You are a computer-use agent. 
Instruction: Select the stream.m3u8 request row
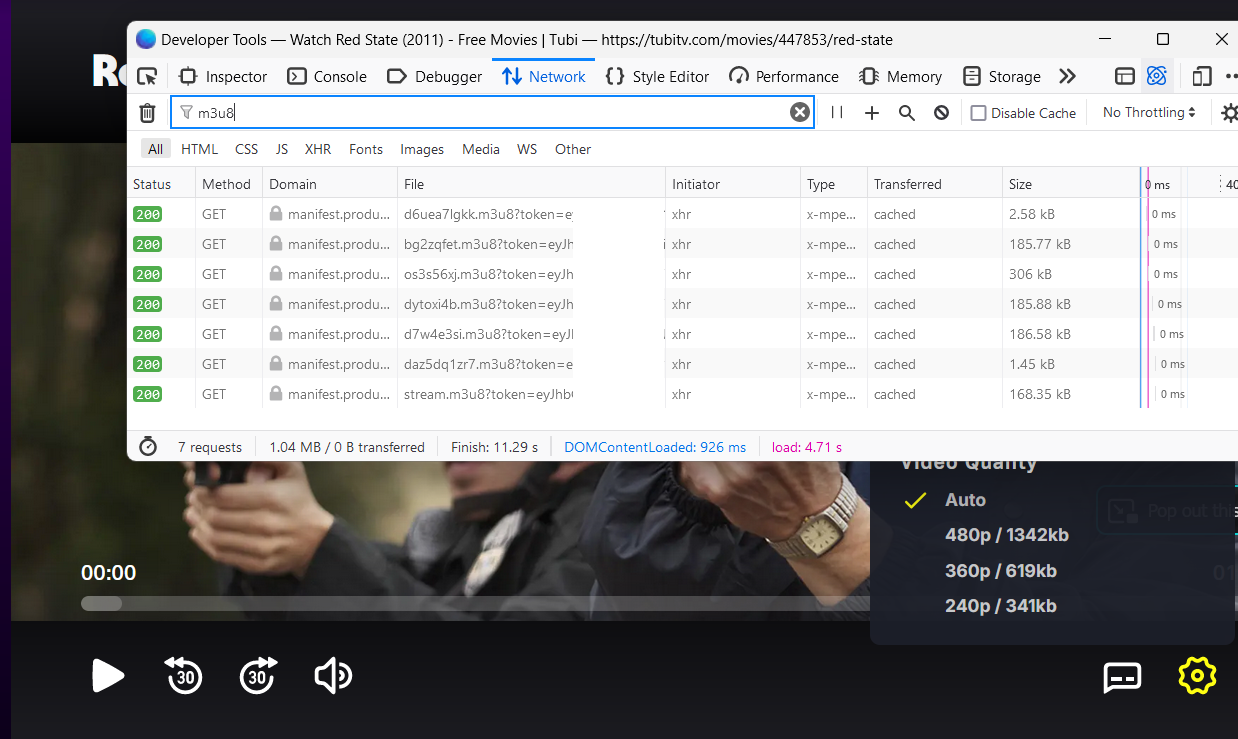tap(683, 394)
